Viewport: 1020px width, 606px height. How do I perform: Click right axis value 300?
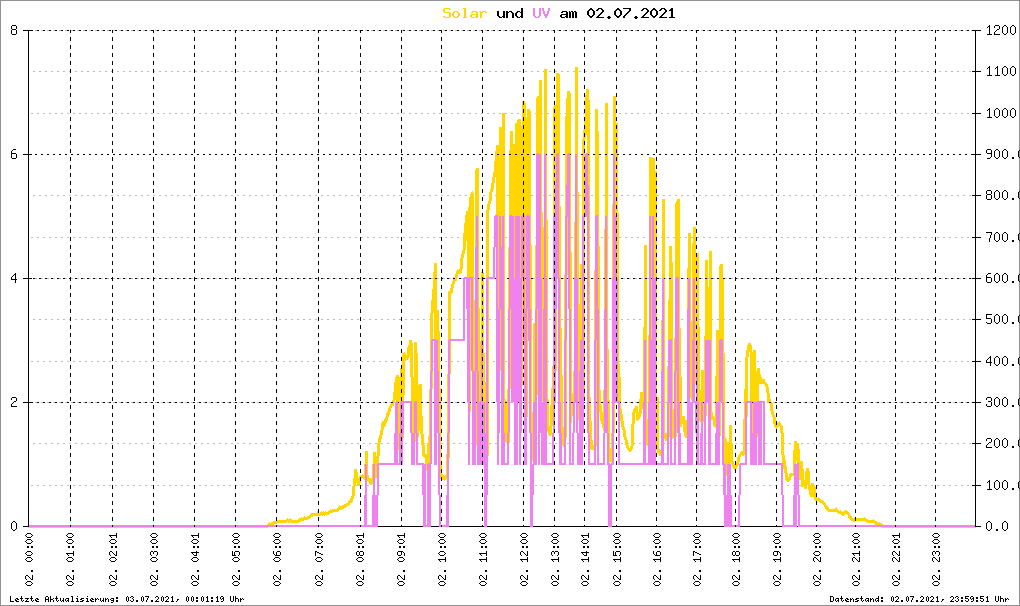coord(1002,402)
